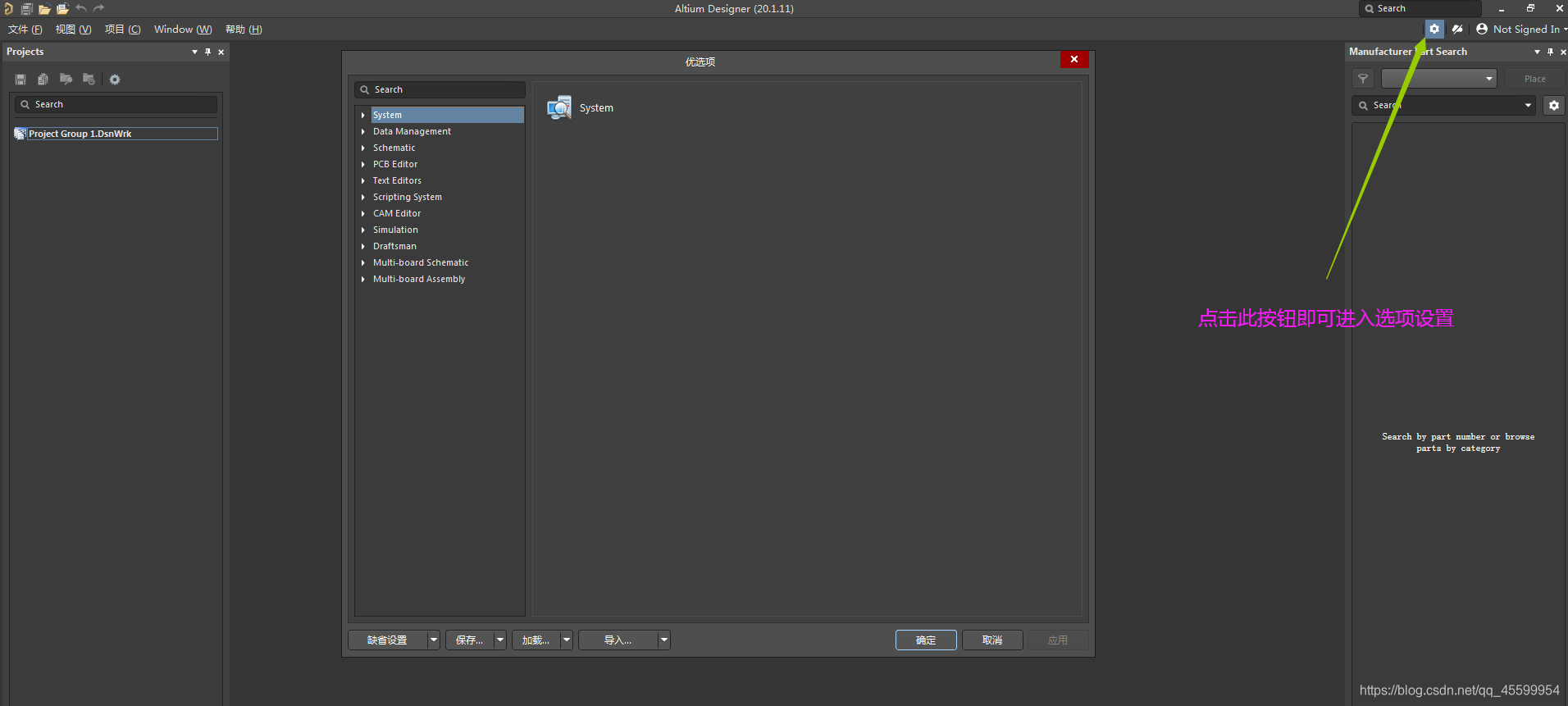Pin the Projects panel

[x=207, y=52]
